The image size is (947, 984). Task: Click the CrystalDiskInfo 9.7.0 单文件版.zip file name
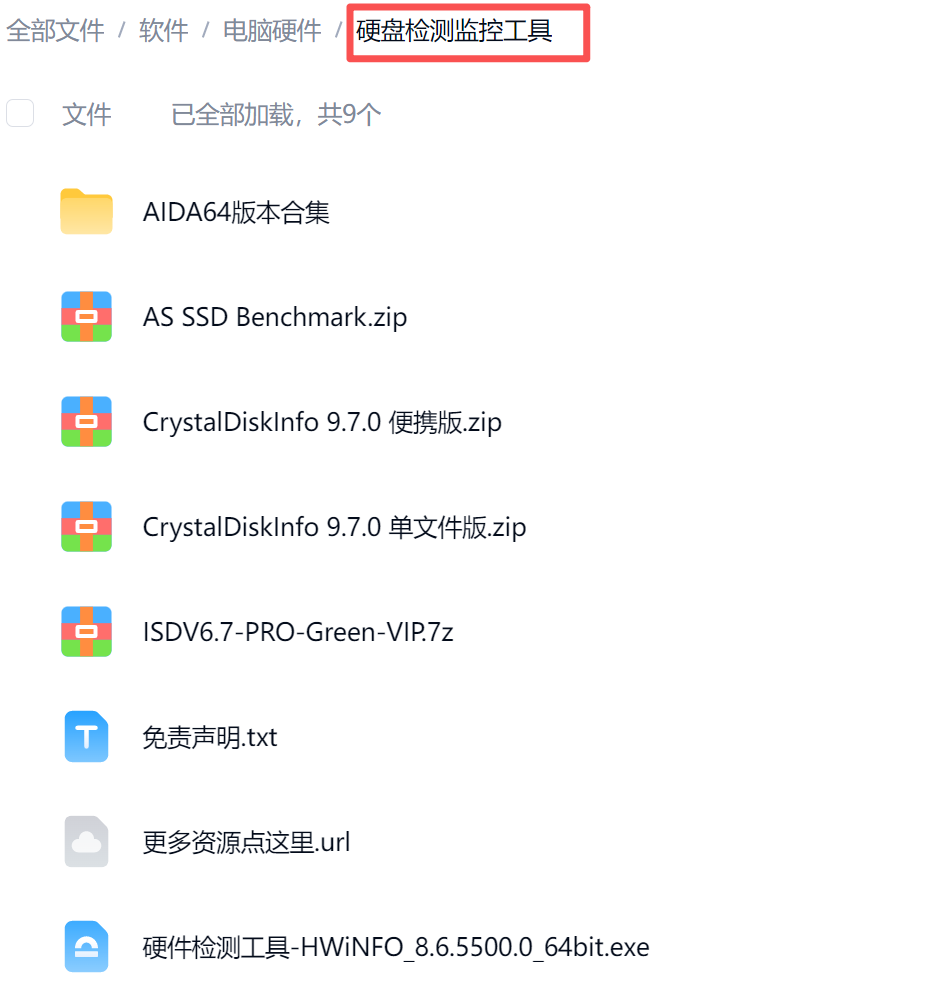(x=334, y=527)
